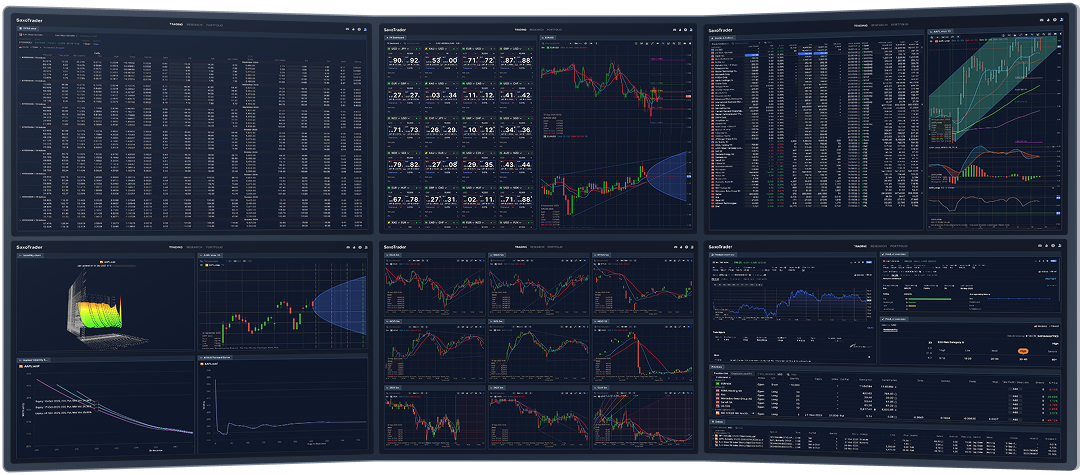The height and width of the screenshot is (475, 1080).
Task: Click SaxoTrader logo in volatility surface window
Action: pyautogui.click(x=30, y=247)
